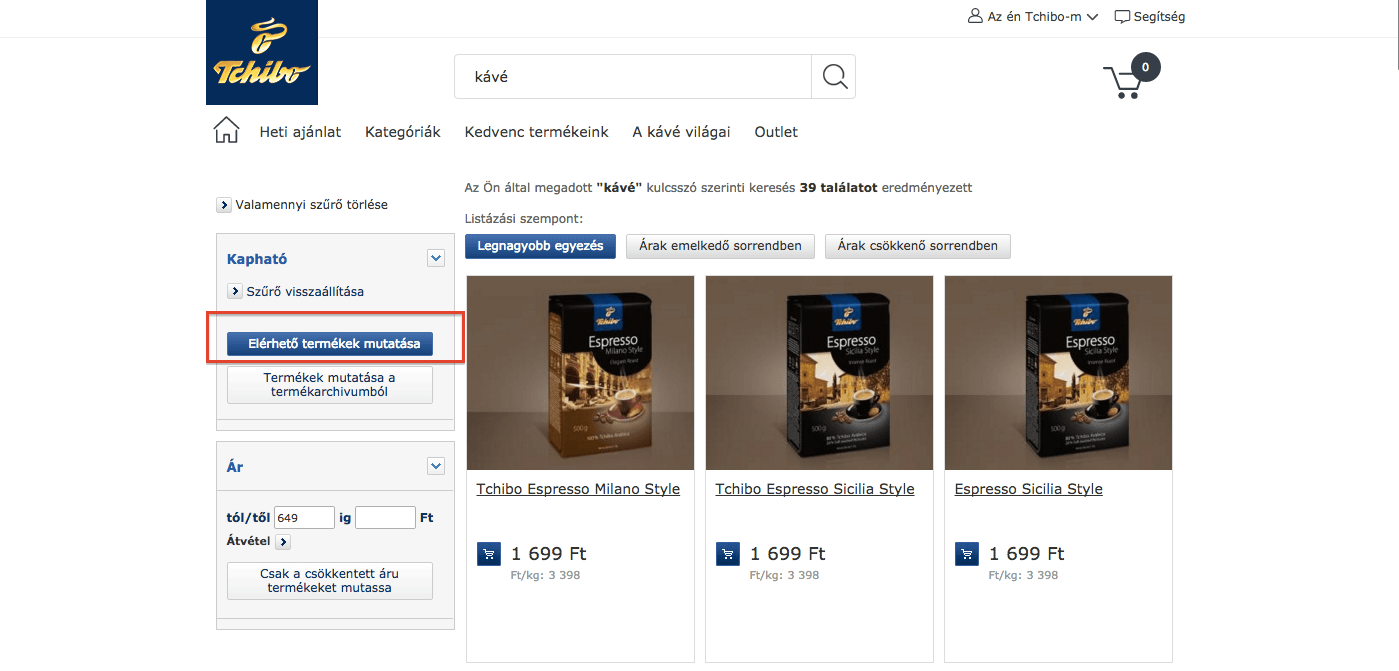The width and height of the screenshot is (1399, 671).
Task: Open the Outlet menu item
Action: click(776, 132)
